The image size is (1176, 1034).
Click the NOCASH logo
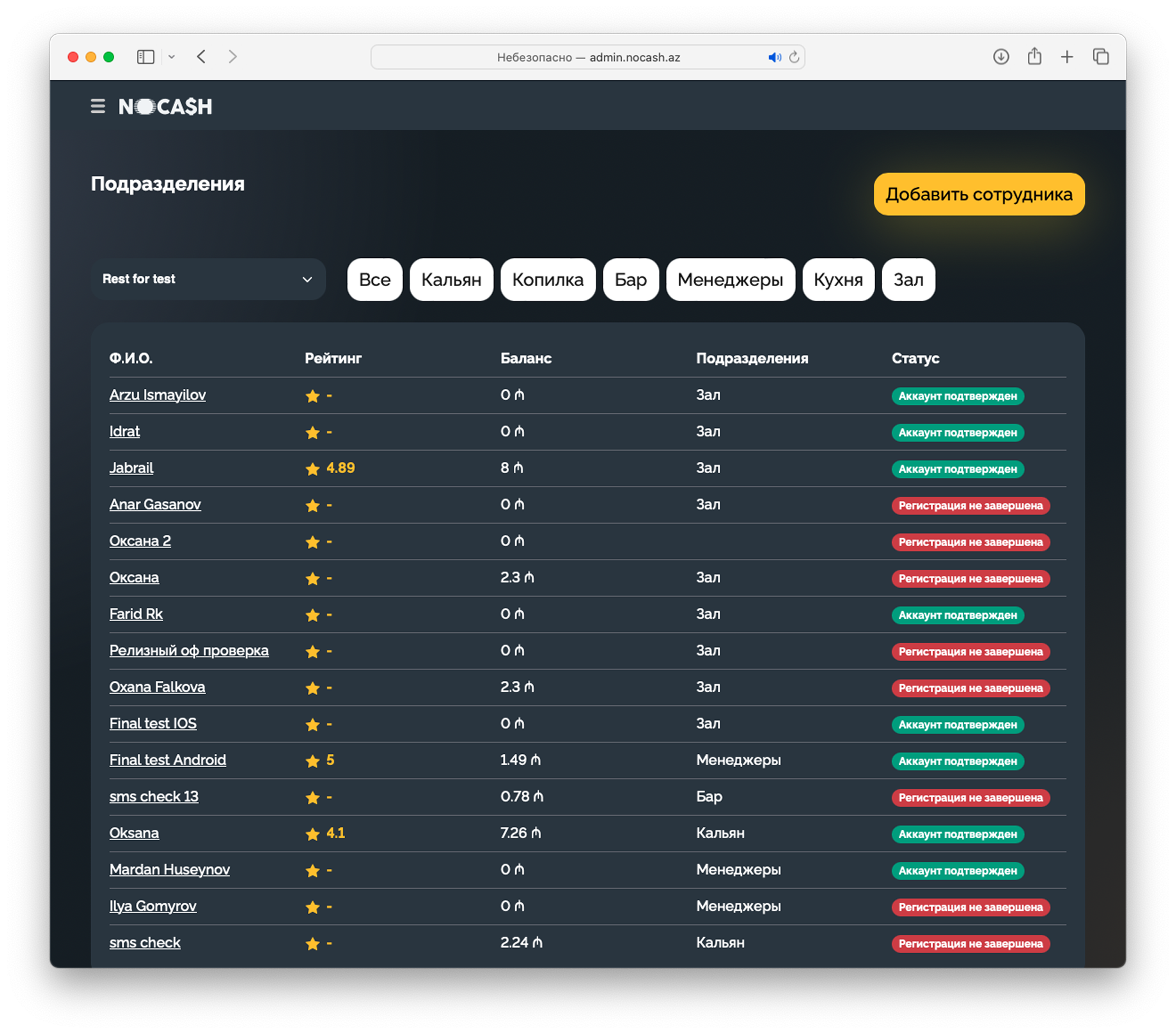tap(165, 106)
